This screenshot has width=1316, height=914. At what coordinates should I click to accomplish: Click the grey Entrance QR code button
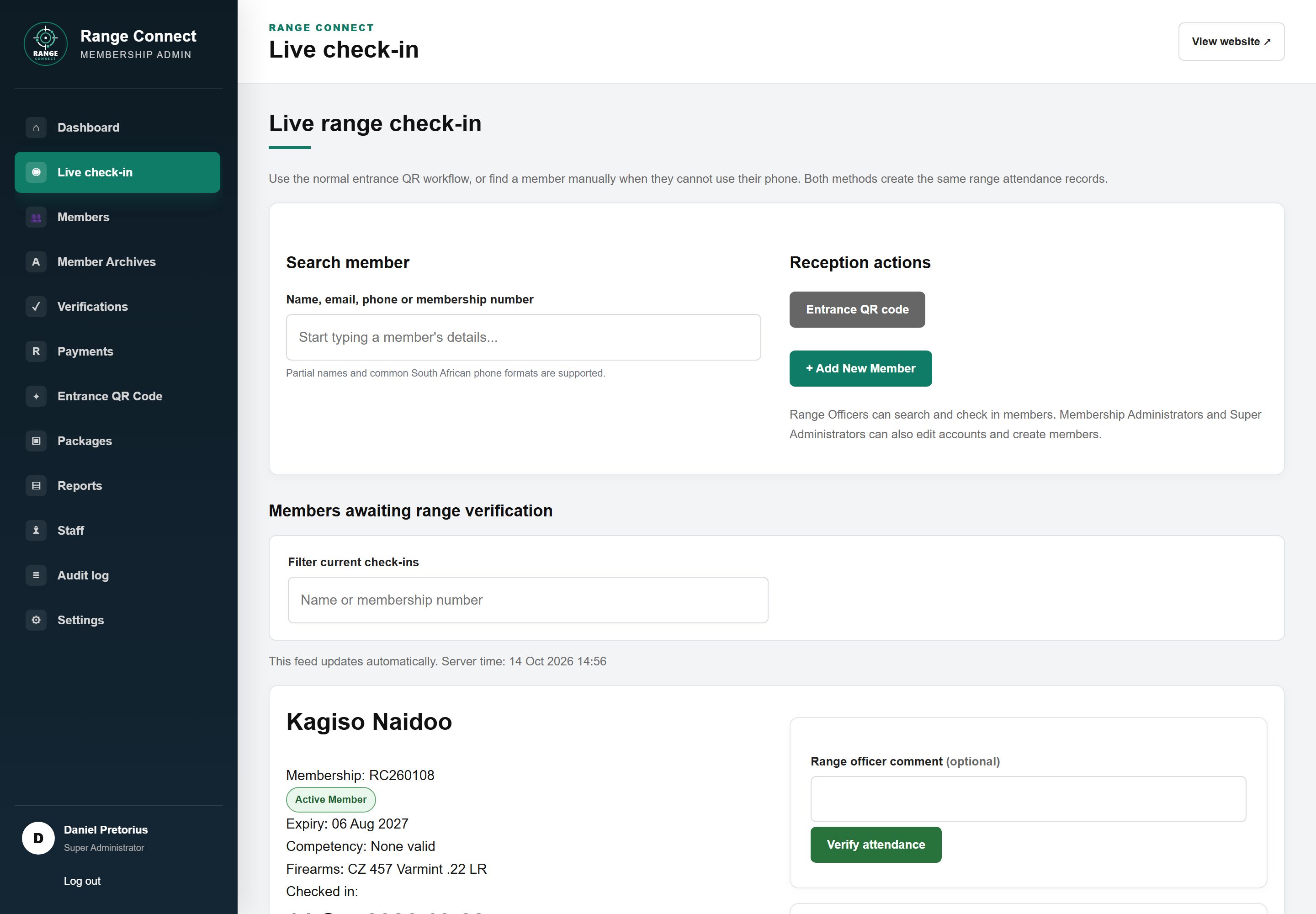pyautogui.click(x=857, y=309)
